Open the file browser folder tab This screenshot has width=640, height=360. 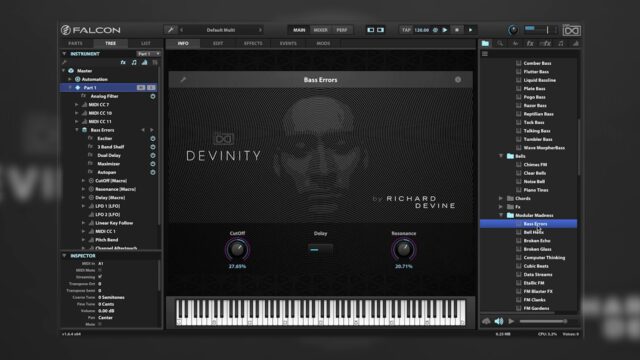click(x=485, y=43)
